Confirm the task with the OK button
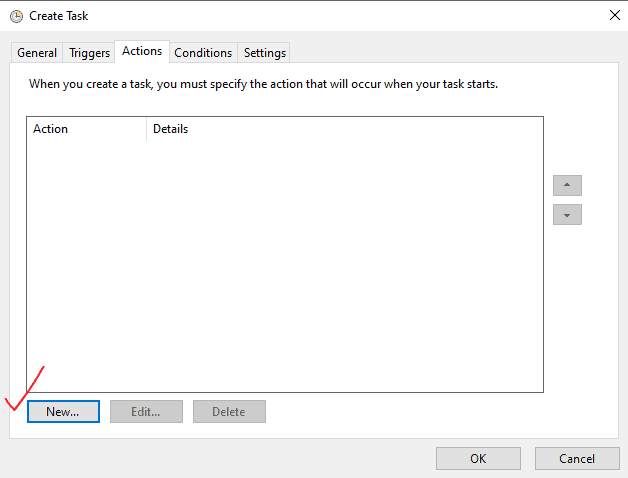628x478 pixels. pos(478,458)
